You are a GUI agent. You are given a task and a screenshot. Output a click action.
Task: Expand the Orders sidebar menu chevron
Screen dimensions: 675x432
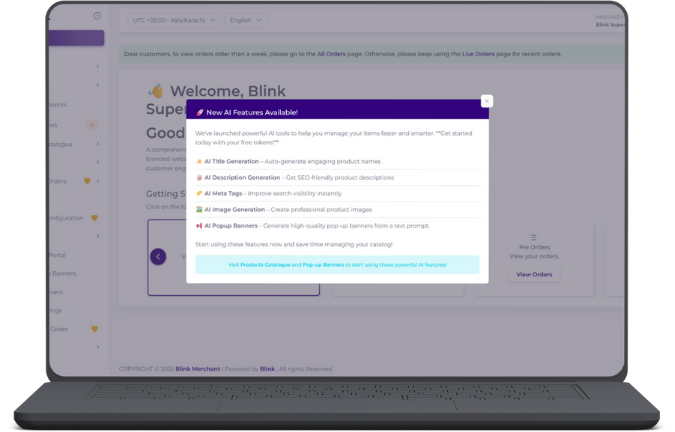click(x=98, y=181)
